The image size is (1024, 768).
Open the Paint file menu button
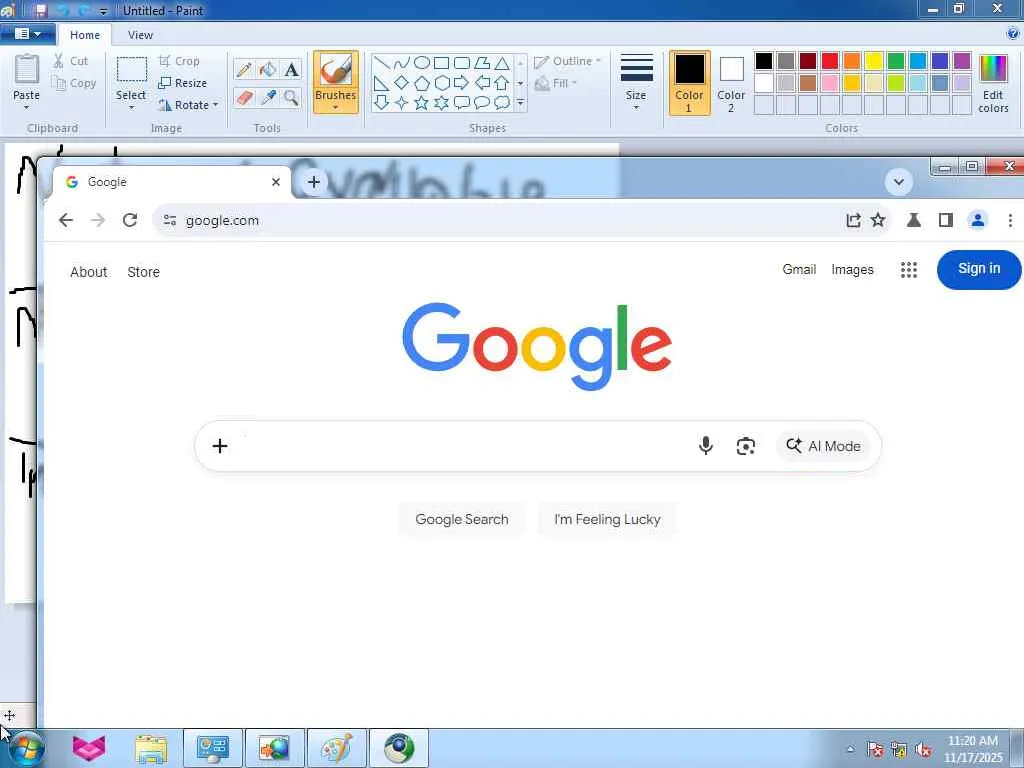(x=27, y=34)
